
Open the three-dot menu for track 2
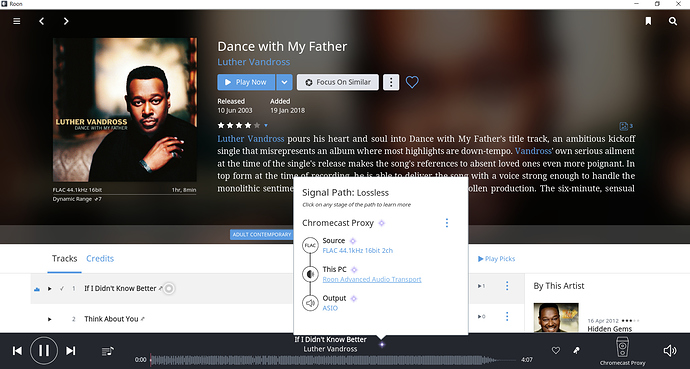point(507,316)
